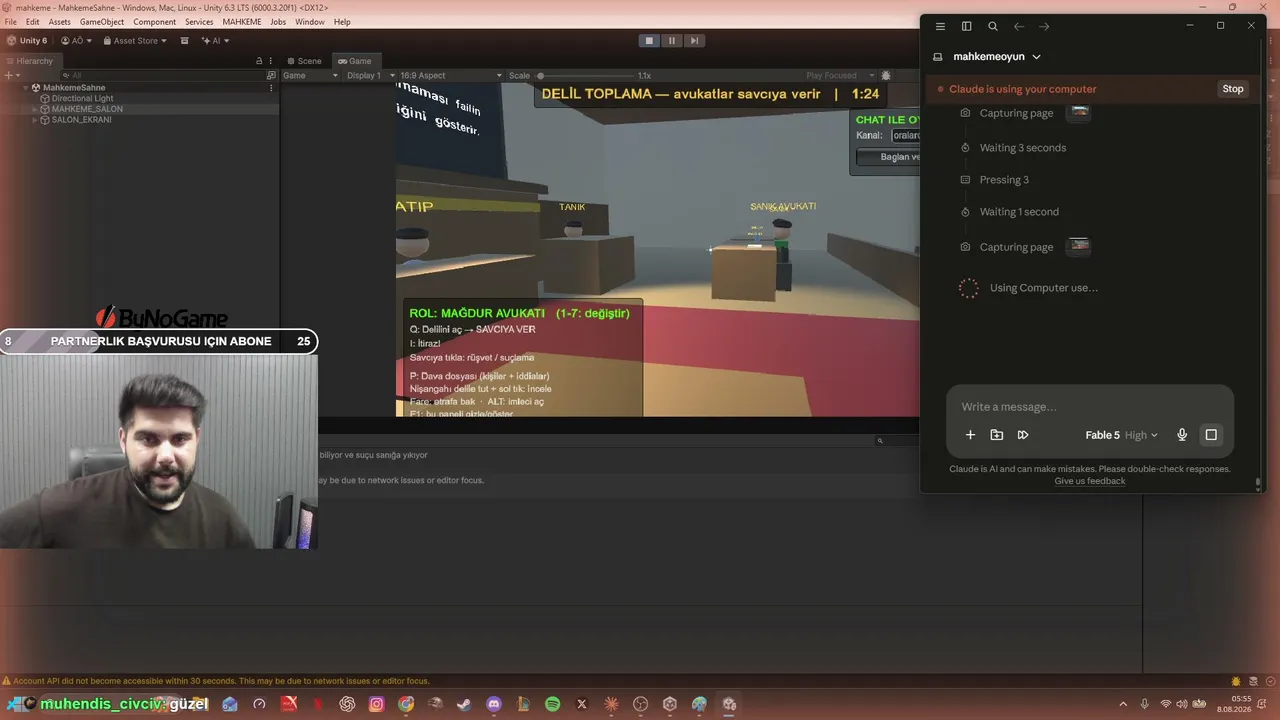Open Instagram from the taskbar

[x=376, y=704]
